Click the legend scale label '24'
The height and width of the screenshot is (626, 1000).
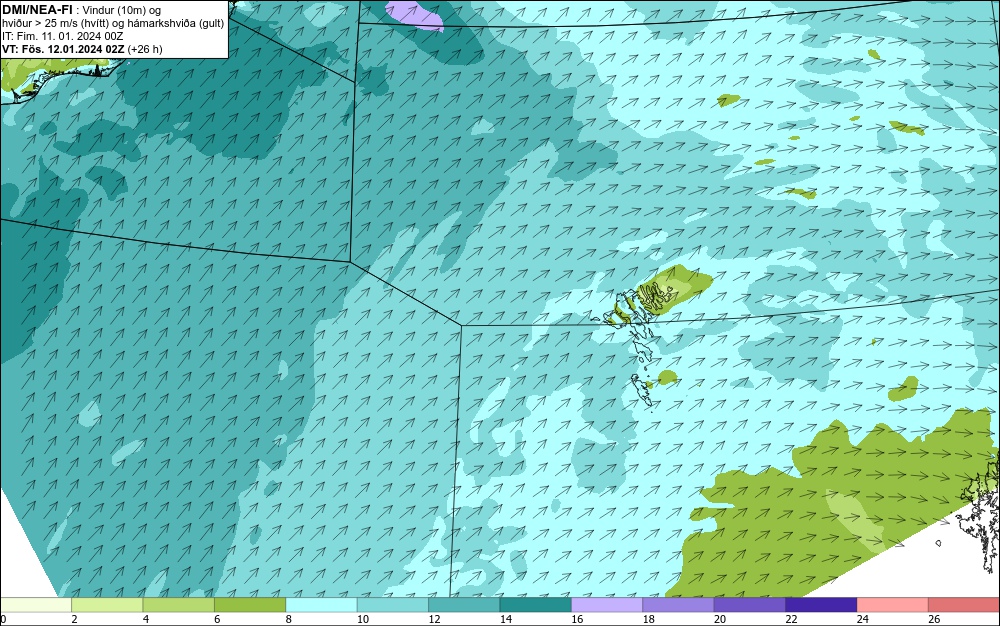coord(863,619)
